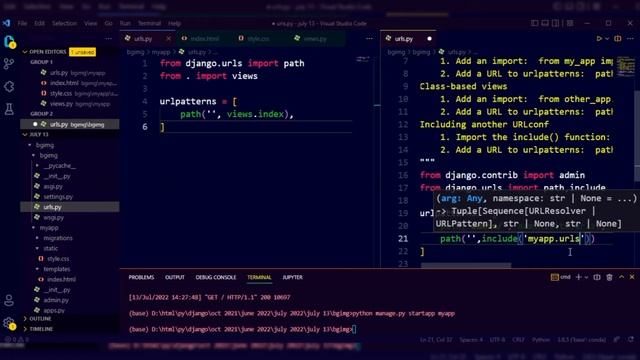Open the Help menu
This screenshot has width=640, height=360.
(174, 23)
